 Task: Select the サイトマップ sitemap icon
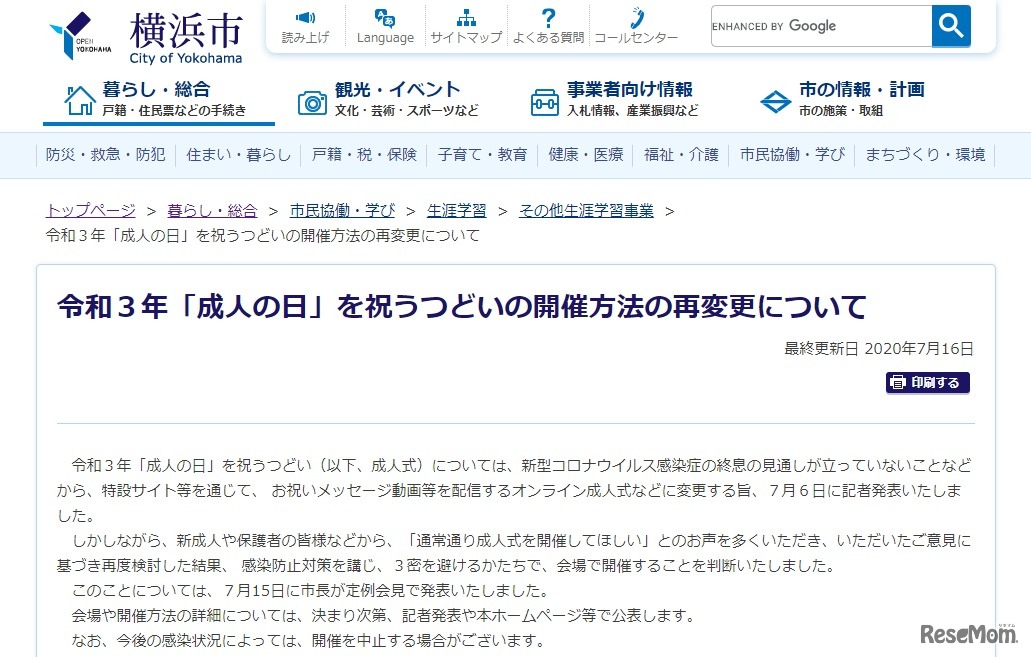[466, 15]
